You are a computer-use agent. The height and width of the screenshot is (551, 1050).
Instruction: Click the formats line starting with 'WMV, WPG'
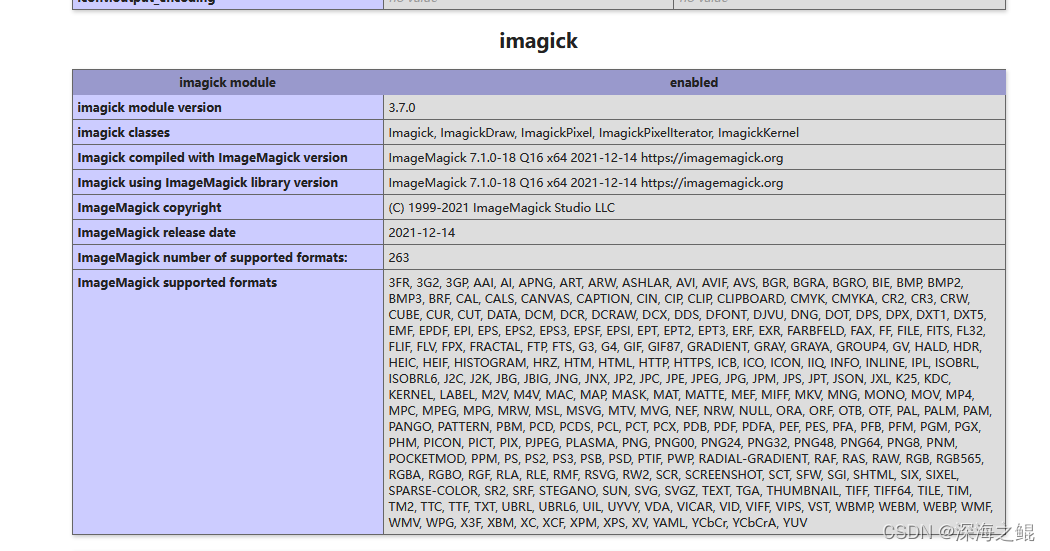pos(598,523)
